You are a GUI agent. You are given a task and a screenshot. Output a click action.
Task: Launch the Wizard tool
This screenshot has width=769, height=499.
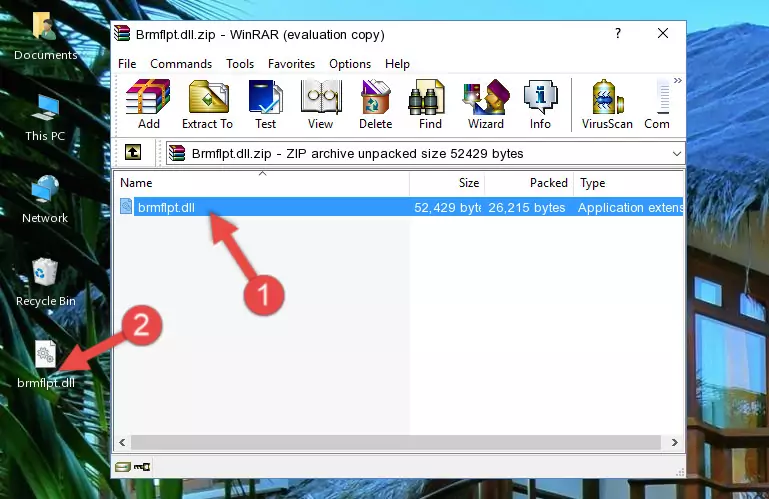point(486,105)
